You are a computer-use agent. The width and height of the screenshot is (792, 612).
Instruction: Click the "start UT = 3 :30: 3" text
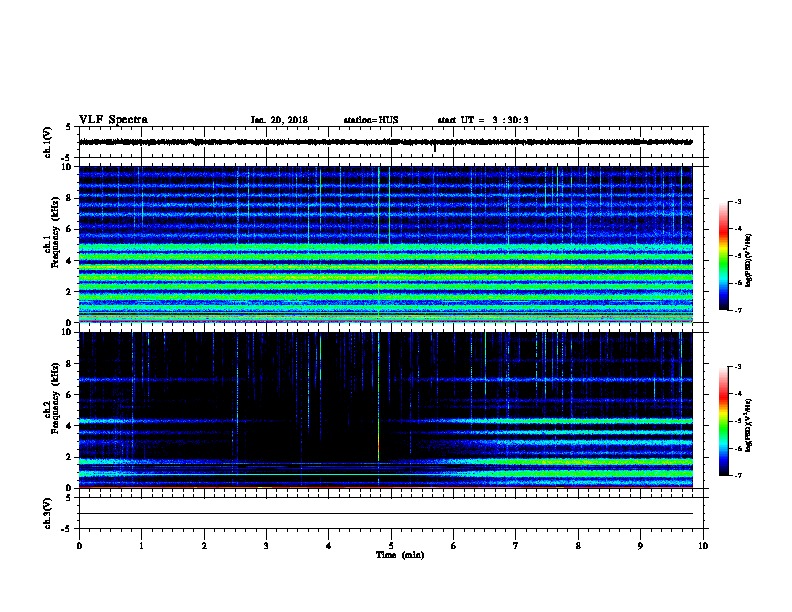[x=483, y=120]
